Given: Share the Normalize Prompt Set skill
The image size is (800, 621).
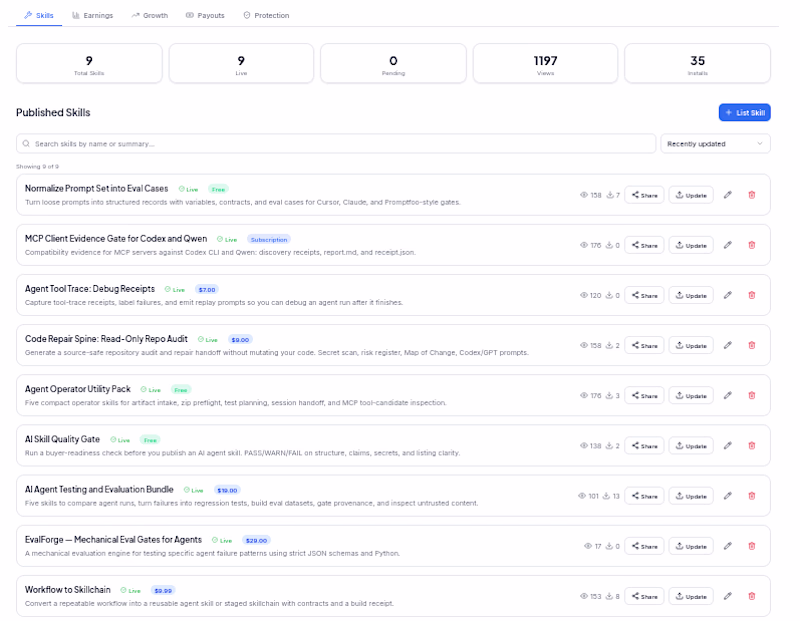Looking at the screenshot, I should click(x=644, y=195).
